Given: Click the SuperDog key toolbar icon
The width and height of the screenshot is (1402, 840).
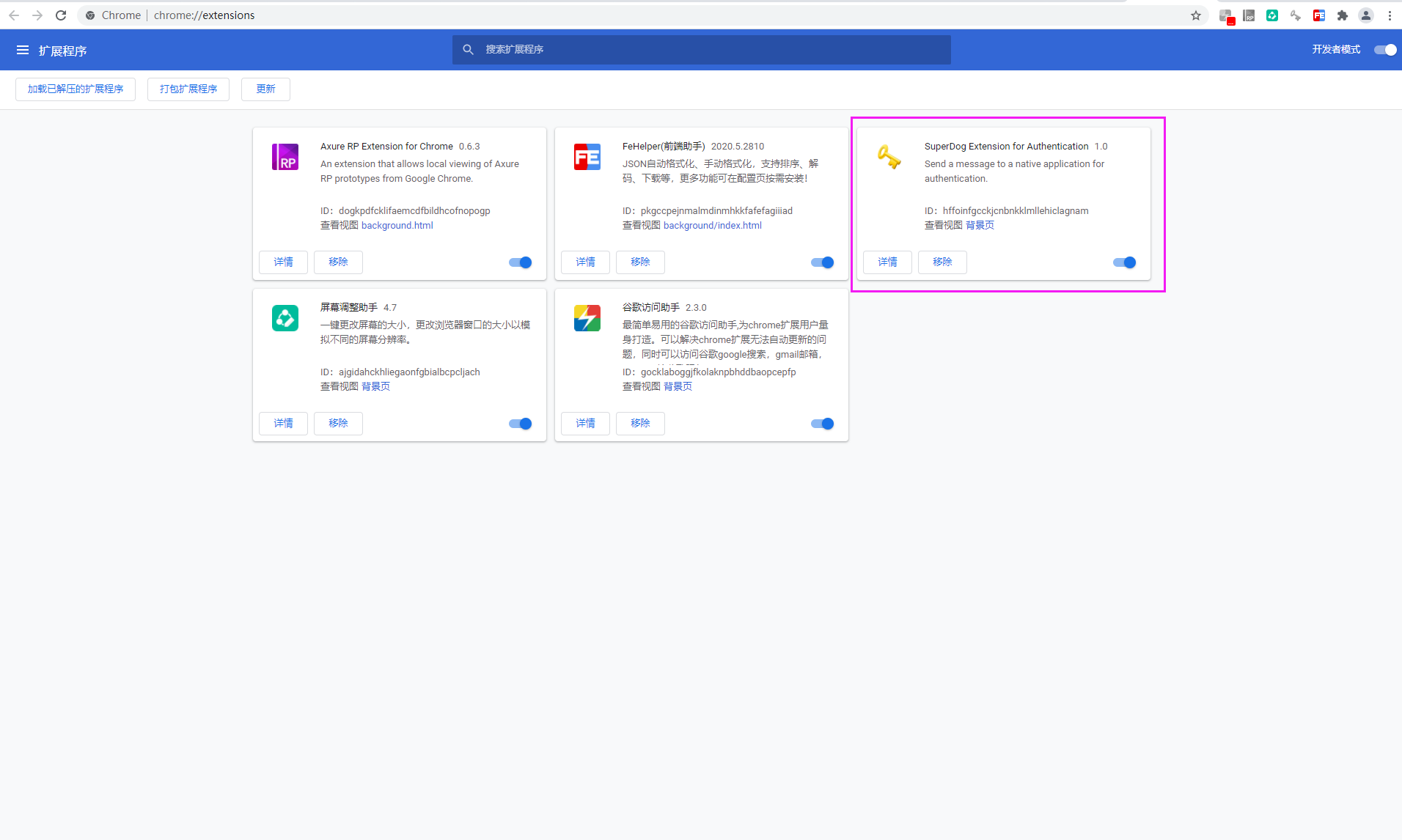Looking at the screenshot, I should [1296, 15].
